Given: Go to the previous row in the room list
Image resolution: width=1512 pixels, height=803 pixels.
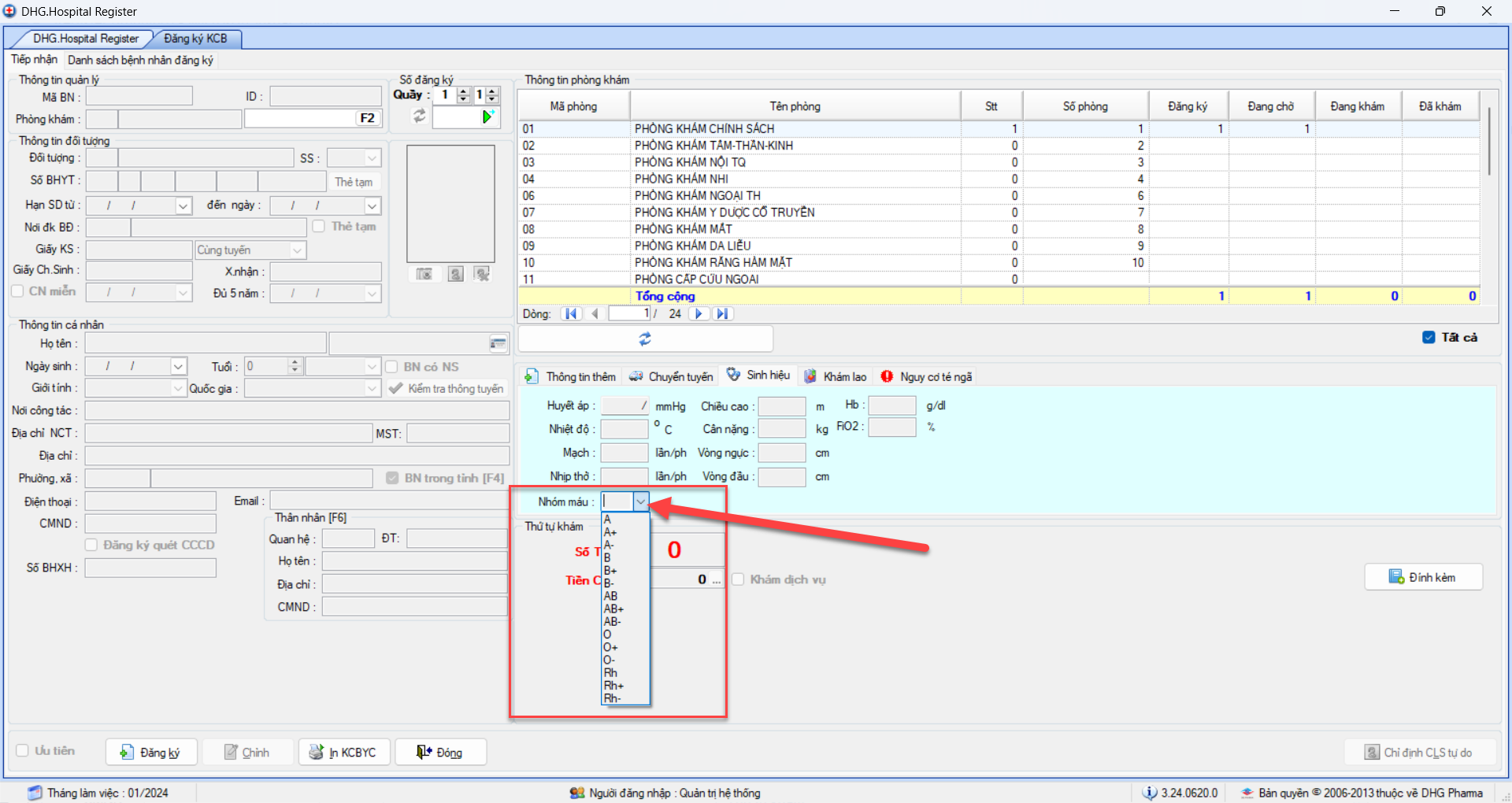Looking at the screenshot, I should (x=595, y=314).
